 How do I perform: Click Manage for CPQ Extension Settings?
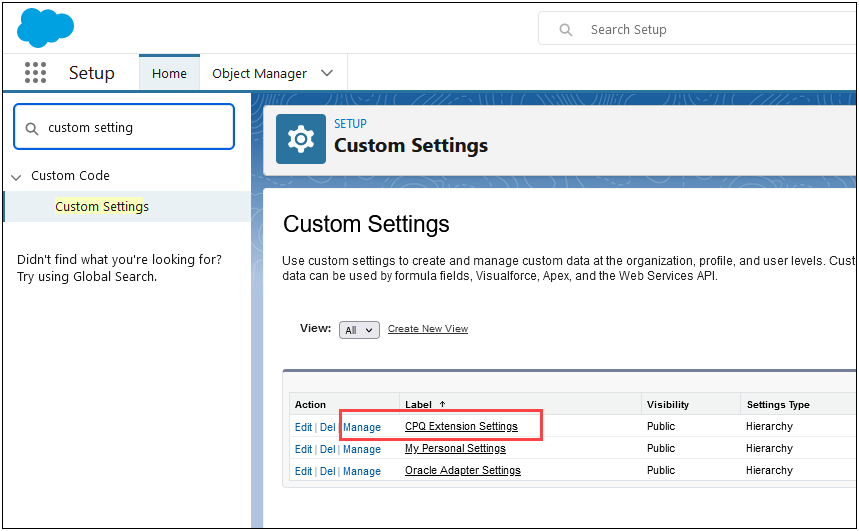pyautogui.click(x=361, y=427)
